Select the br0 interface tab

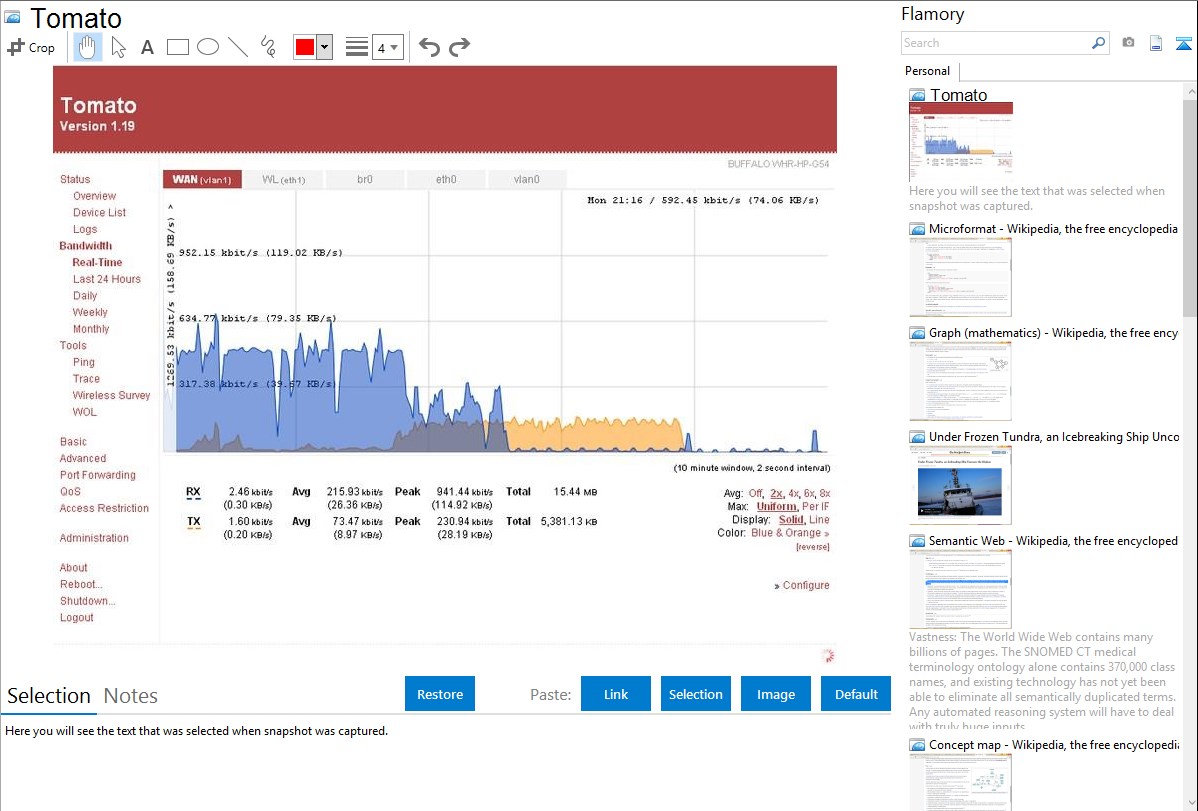click(364, 180)
